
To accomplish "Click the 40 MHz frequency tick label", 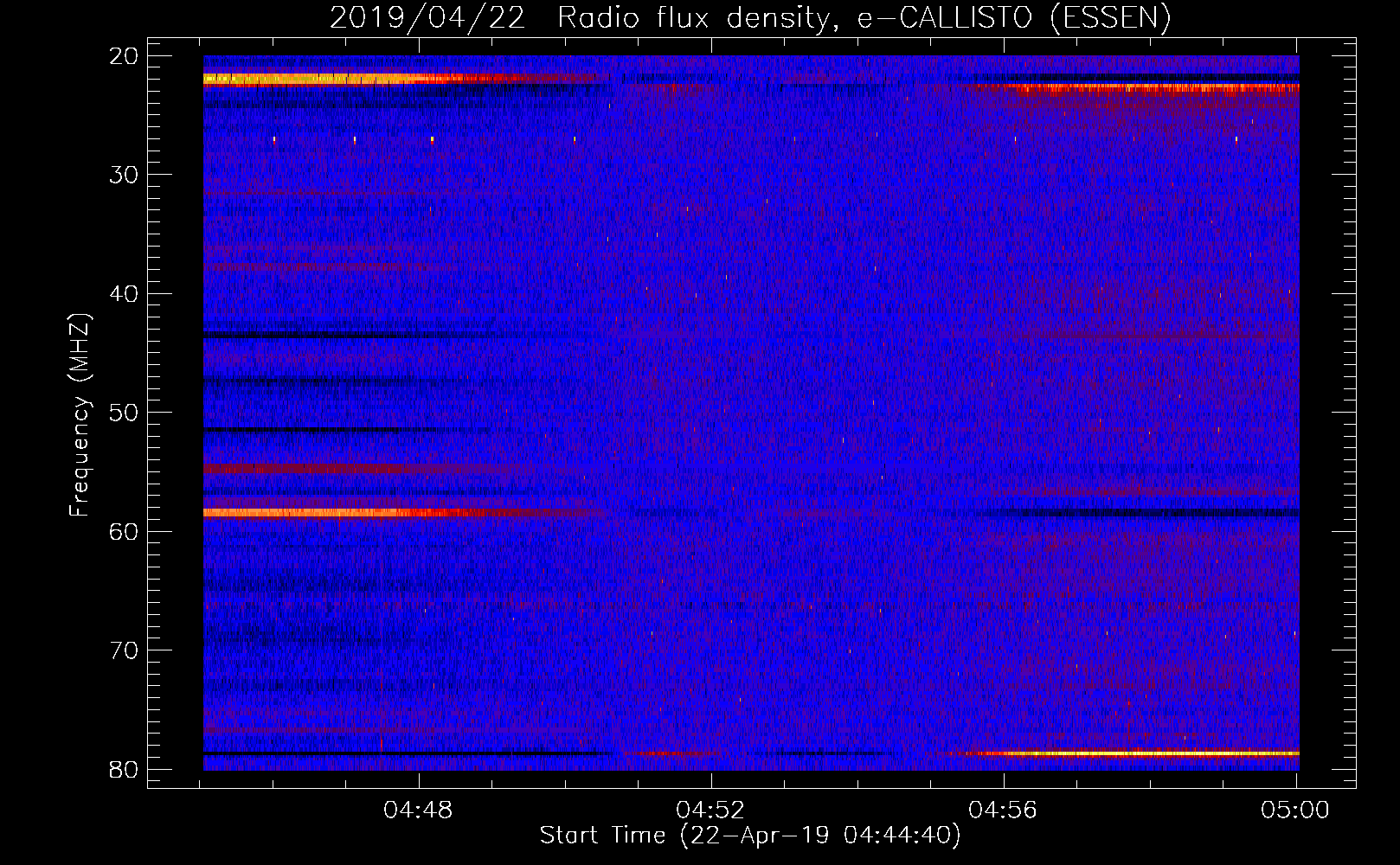I will (125, 294).
